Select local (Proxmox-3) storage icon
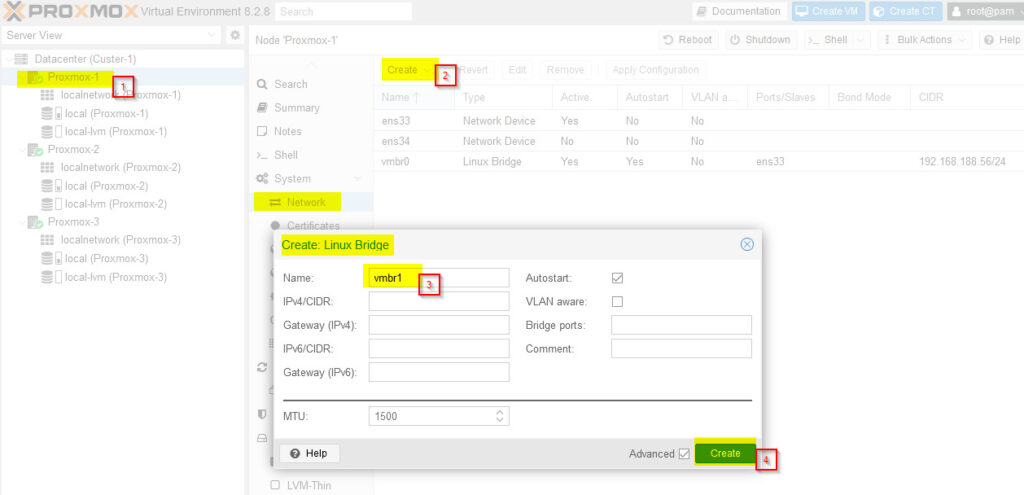1024x495 pixels. pyautogui.click(x=51, y=259)
